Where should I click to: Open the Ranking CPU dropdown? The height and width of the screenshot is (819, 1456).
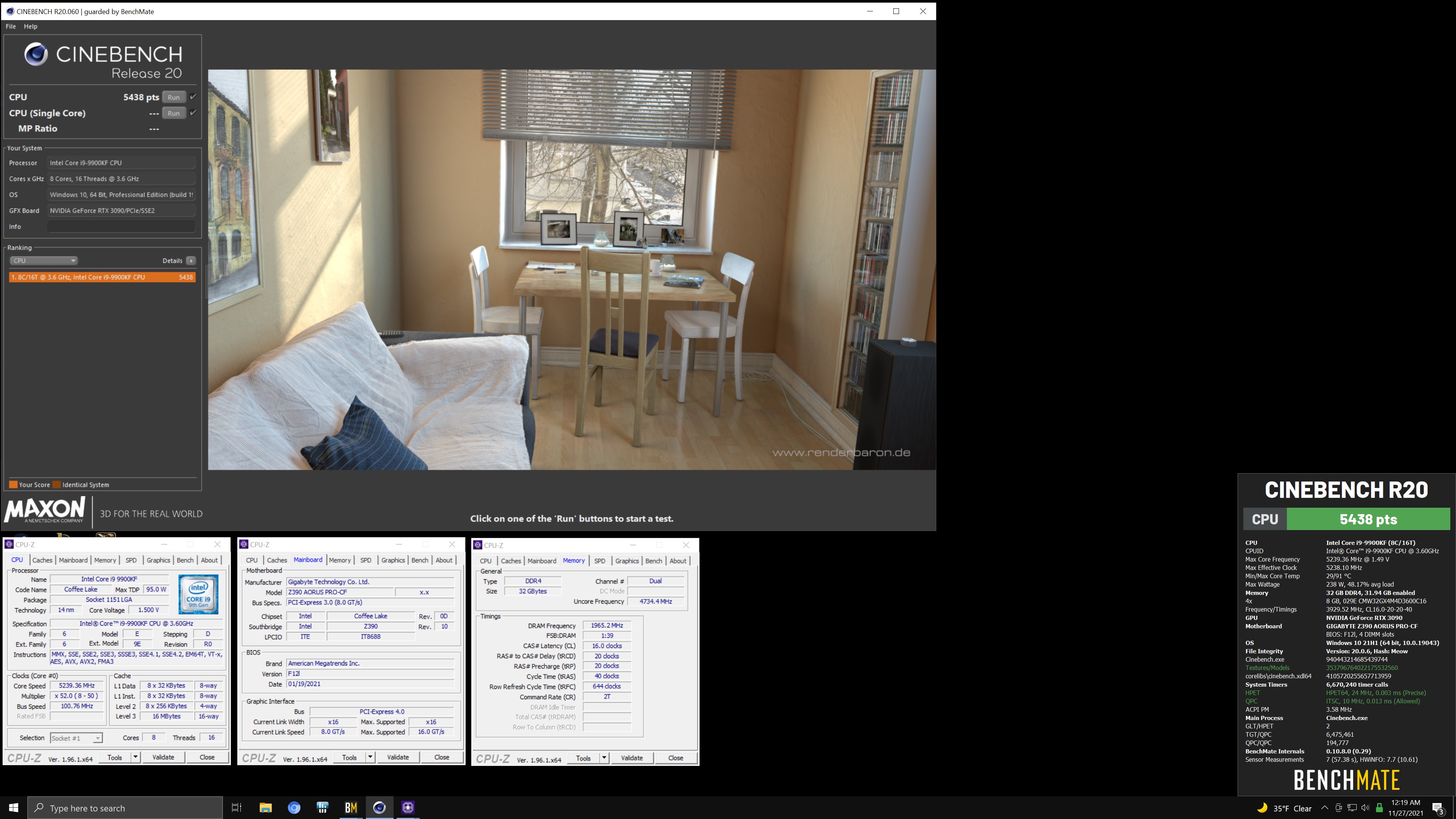click(x=44, y=260)
